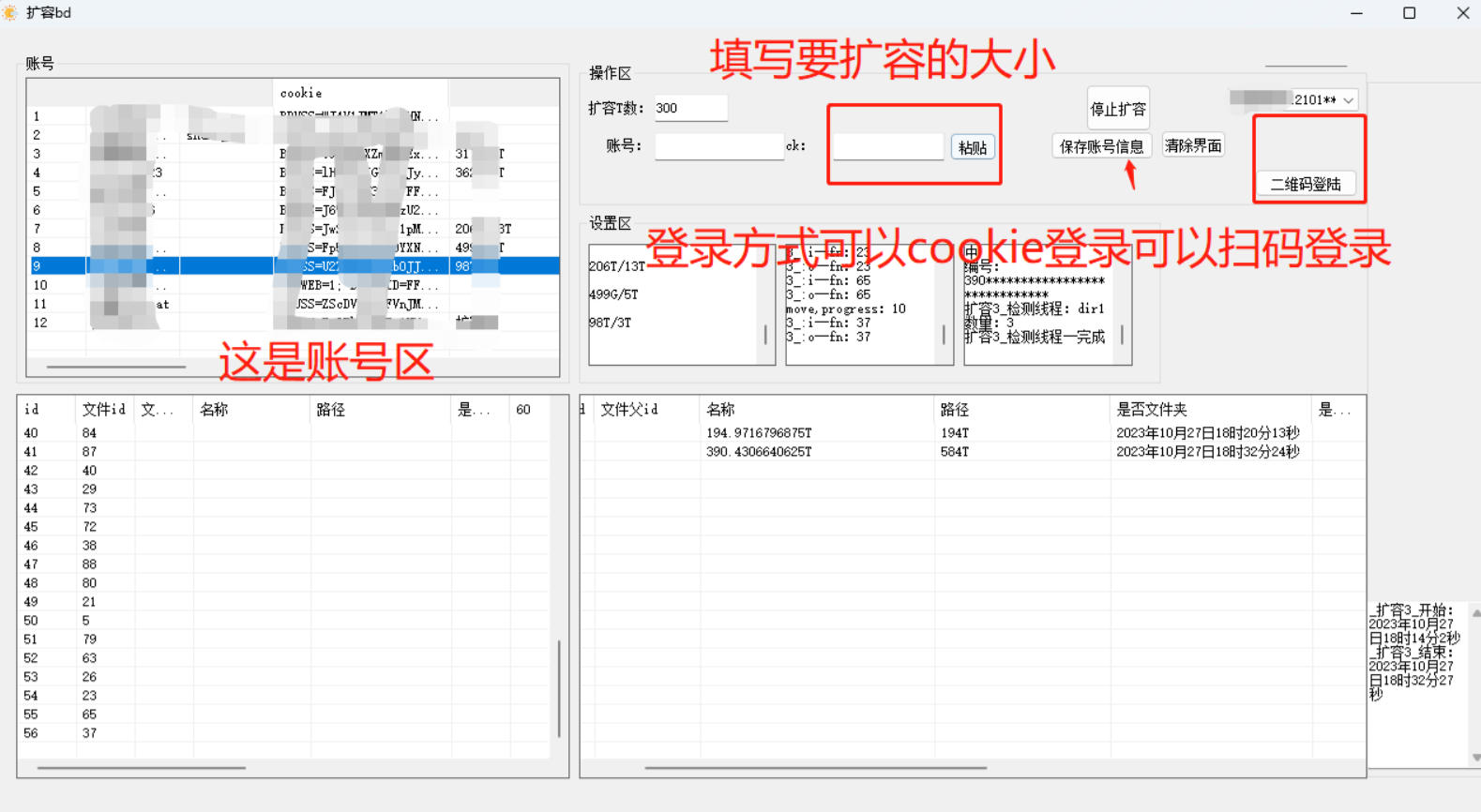
Task: Focus the 账号 account input field
Action: tap(718, 146)
